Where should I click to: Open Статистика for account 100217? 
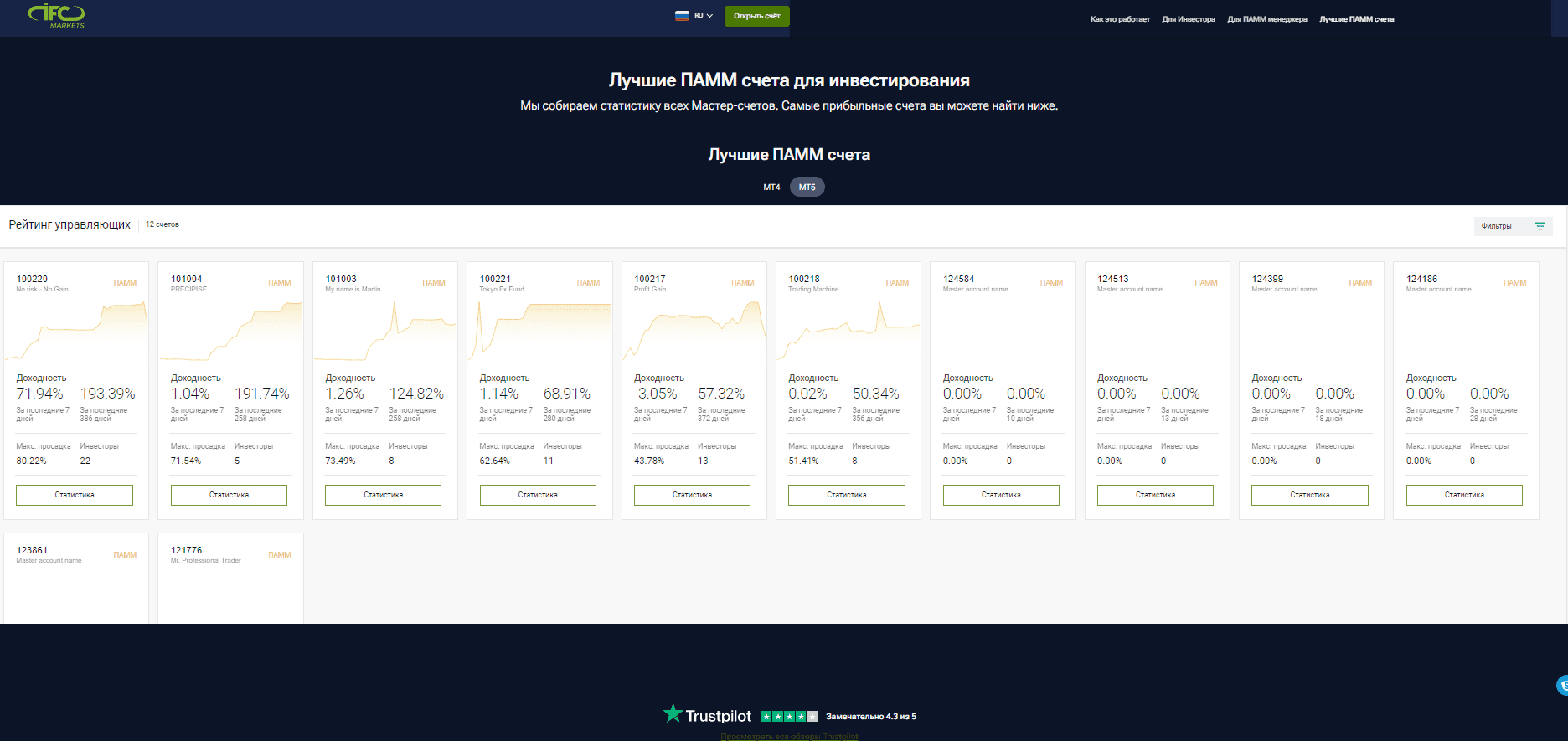pos(692,495)
